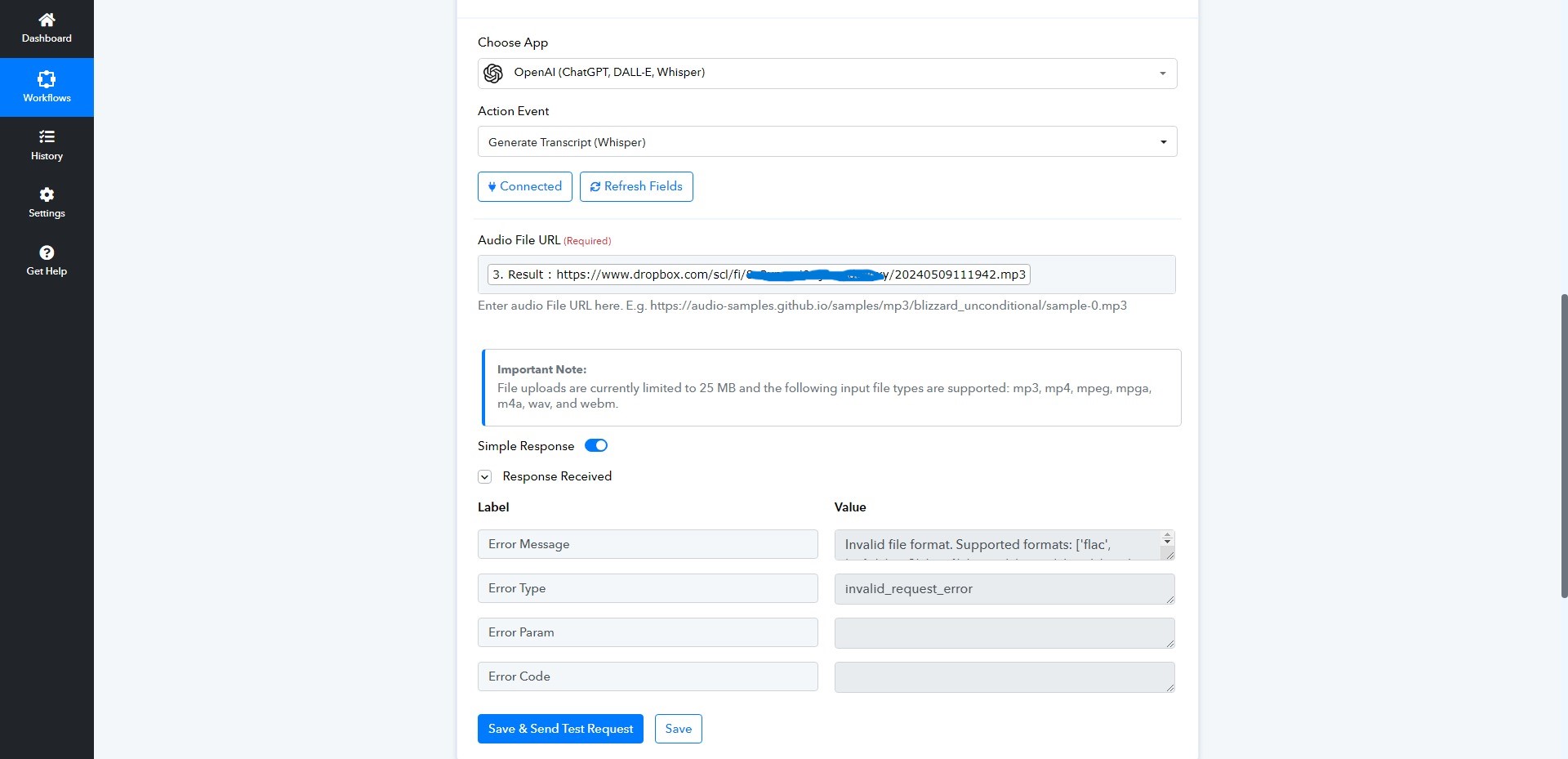Image resolution: width=1568 pixels, height=759 pixels.
Task: Toggle the Simple Response switch
Action: click(596, 445)
